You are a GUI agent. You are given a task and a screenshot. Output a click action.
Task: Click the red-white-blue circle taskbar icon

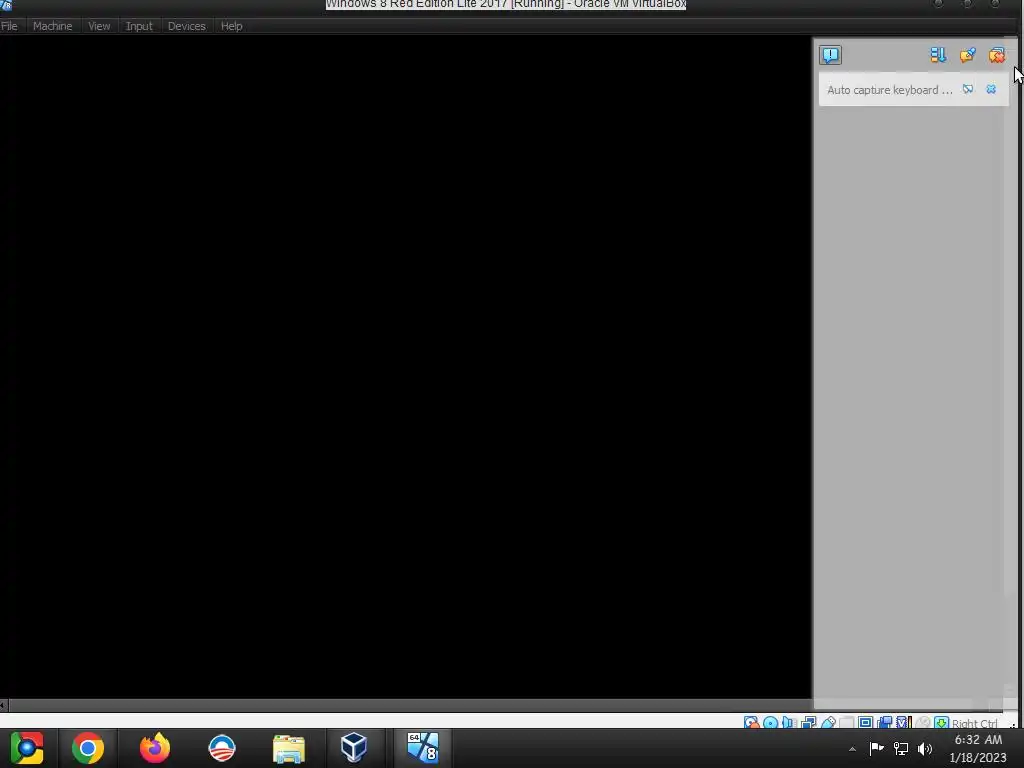(x=221, y=748)
